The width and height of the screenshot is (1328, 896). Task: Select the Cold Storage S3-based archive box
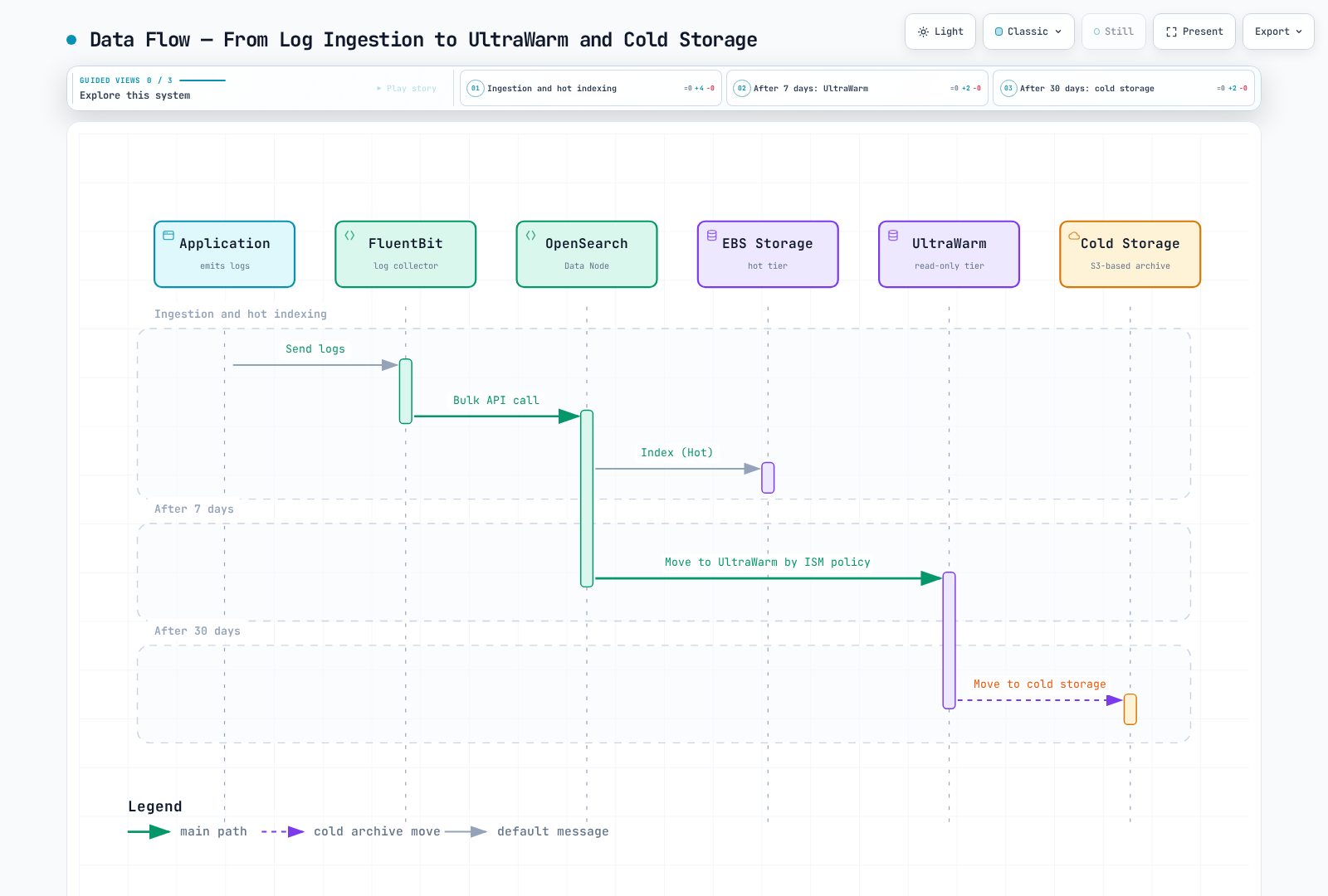[1130, 254]
